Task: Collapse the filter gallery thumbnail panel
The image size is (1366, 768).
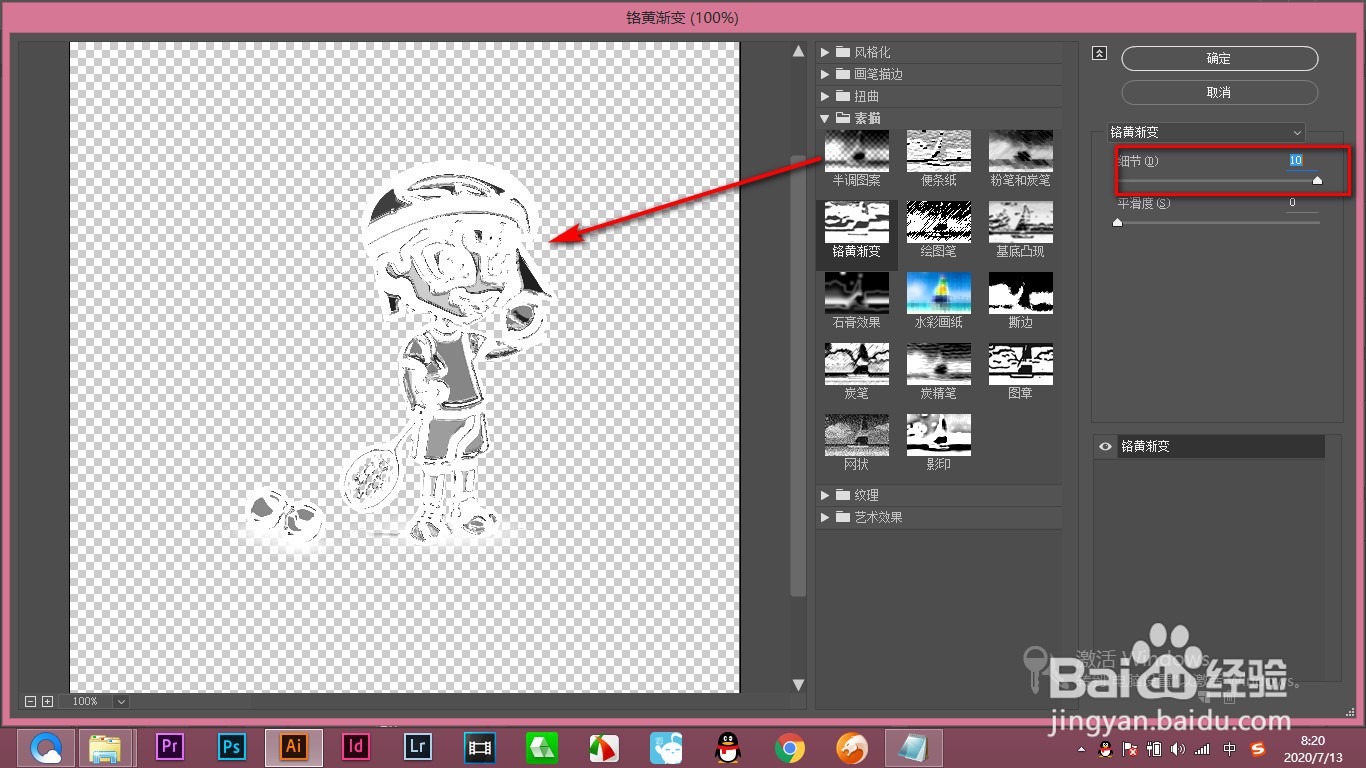Action: click(1099, 54)
